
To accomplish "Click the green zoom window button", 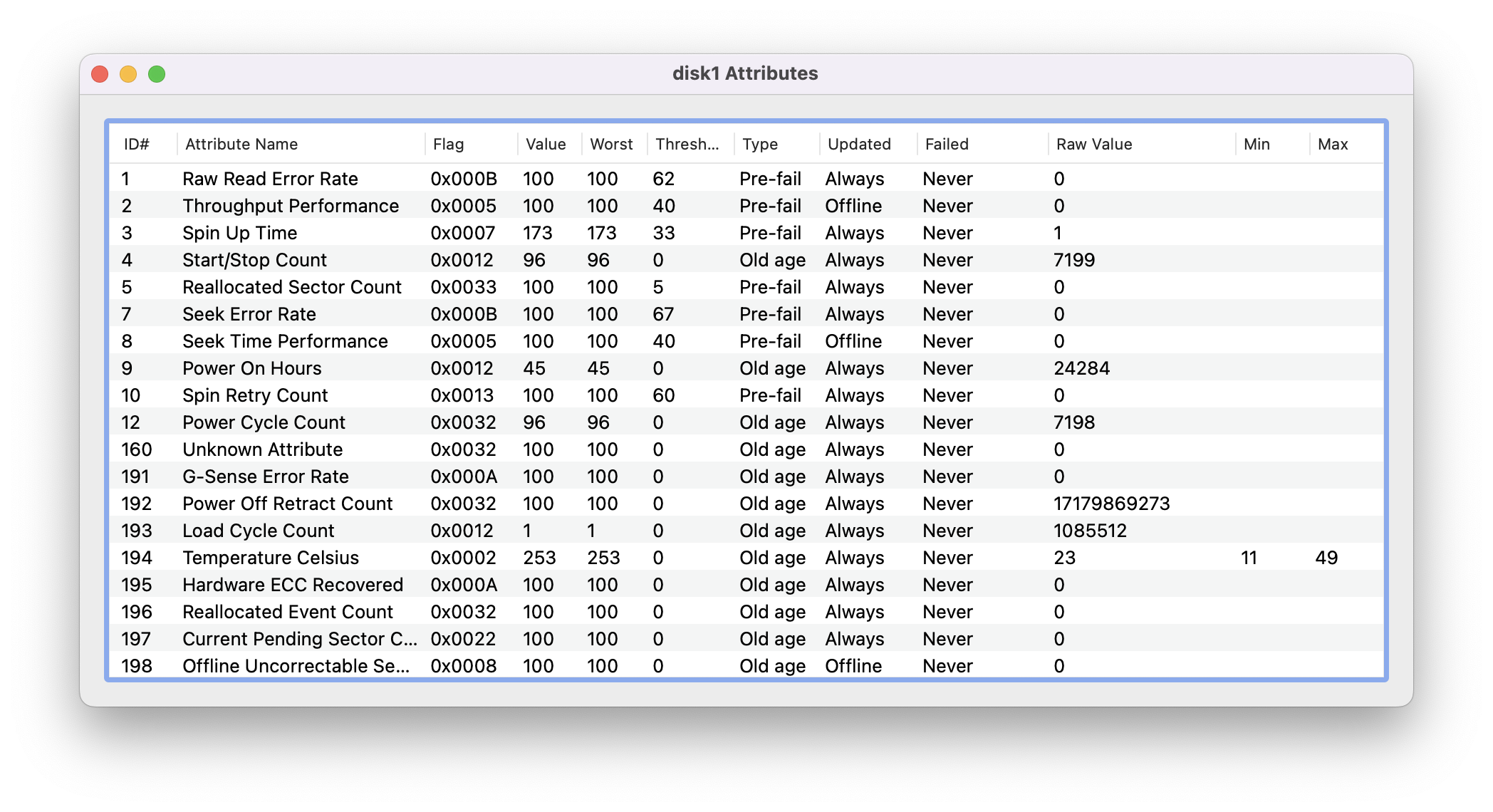I will click(157, 74).
